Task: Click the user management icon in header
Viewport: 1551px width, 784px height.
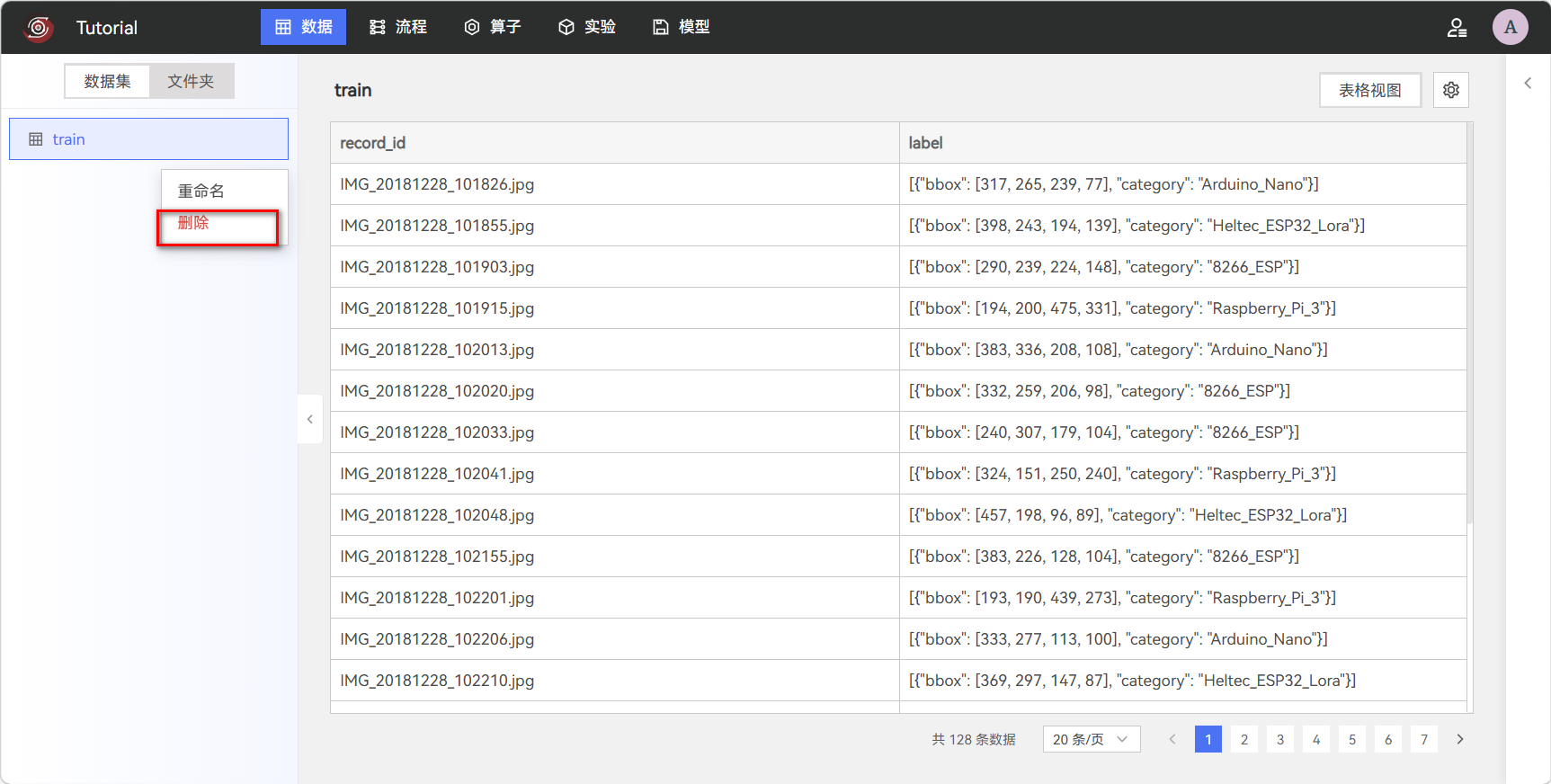Action: pos(1457,28)
